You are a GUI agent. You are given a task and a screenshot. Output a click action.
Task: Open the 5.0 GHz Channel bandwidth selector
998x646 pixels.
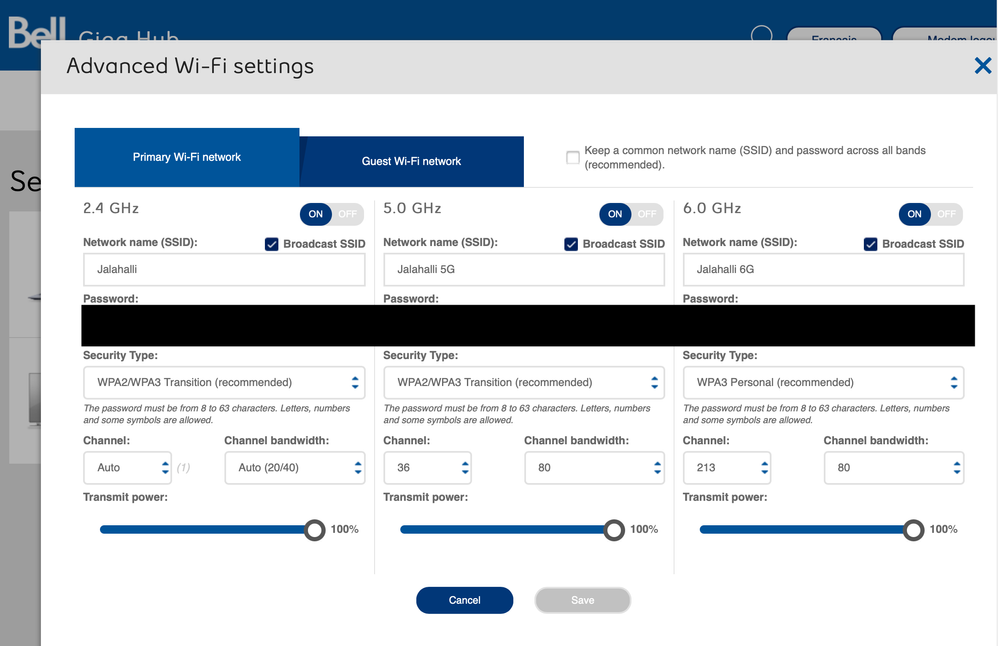(594, 467)
